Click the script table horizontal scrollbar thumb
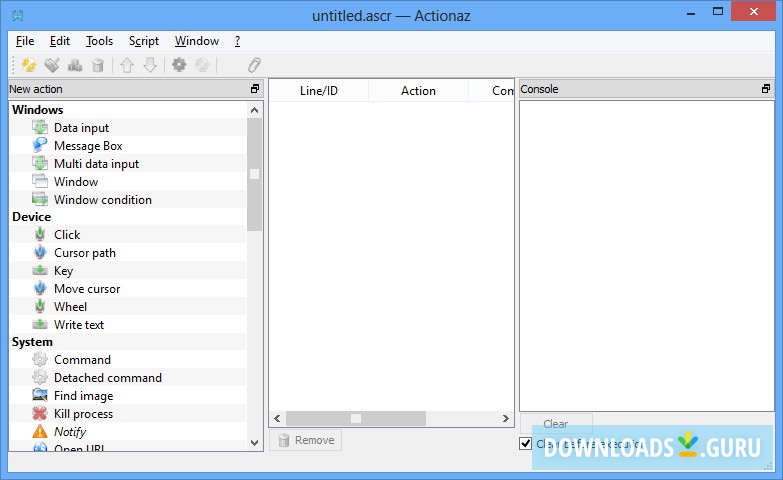Screen dimensions: 783x480 pos(356,418)
